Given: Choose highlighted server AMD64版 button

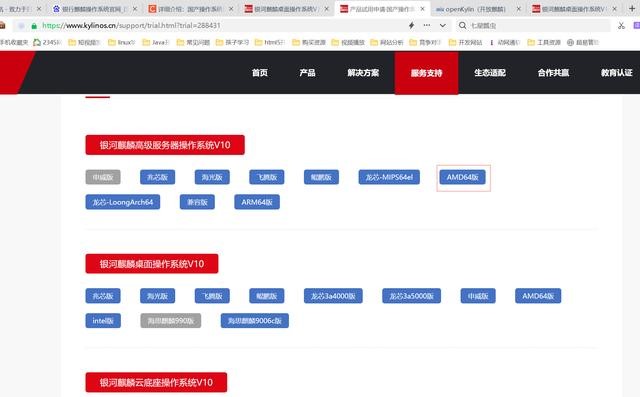Looking at the screenshot, I should [x=462, y=177].
